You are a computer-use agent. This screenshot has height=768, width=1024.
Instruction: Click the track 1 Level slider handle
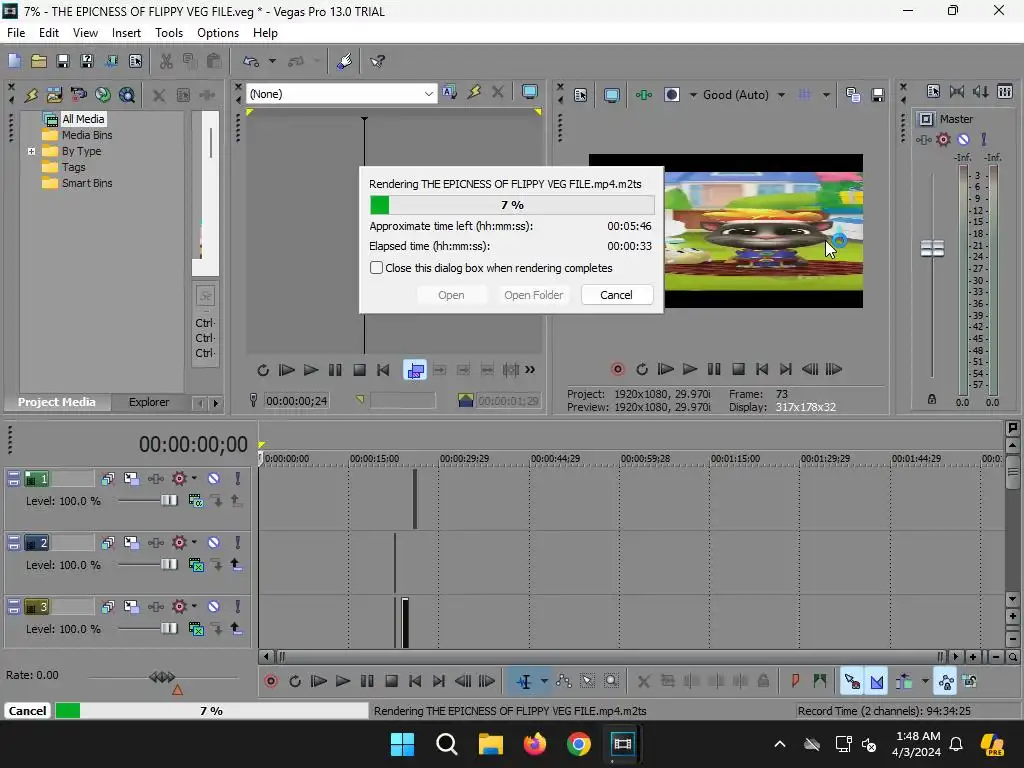click(169, 500)
